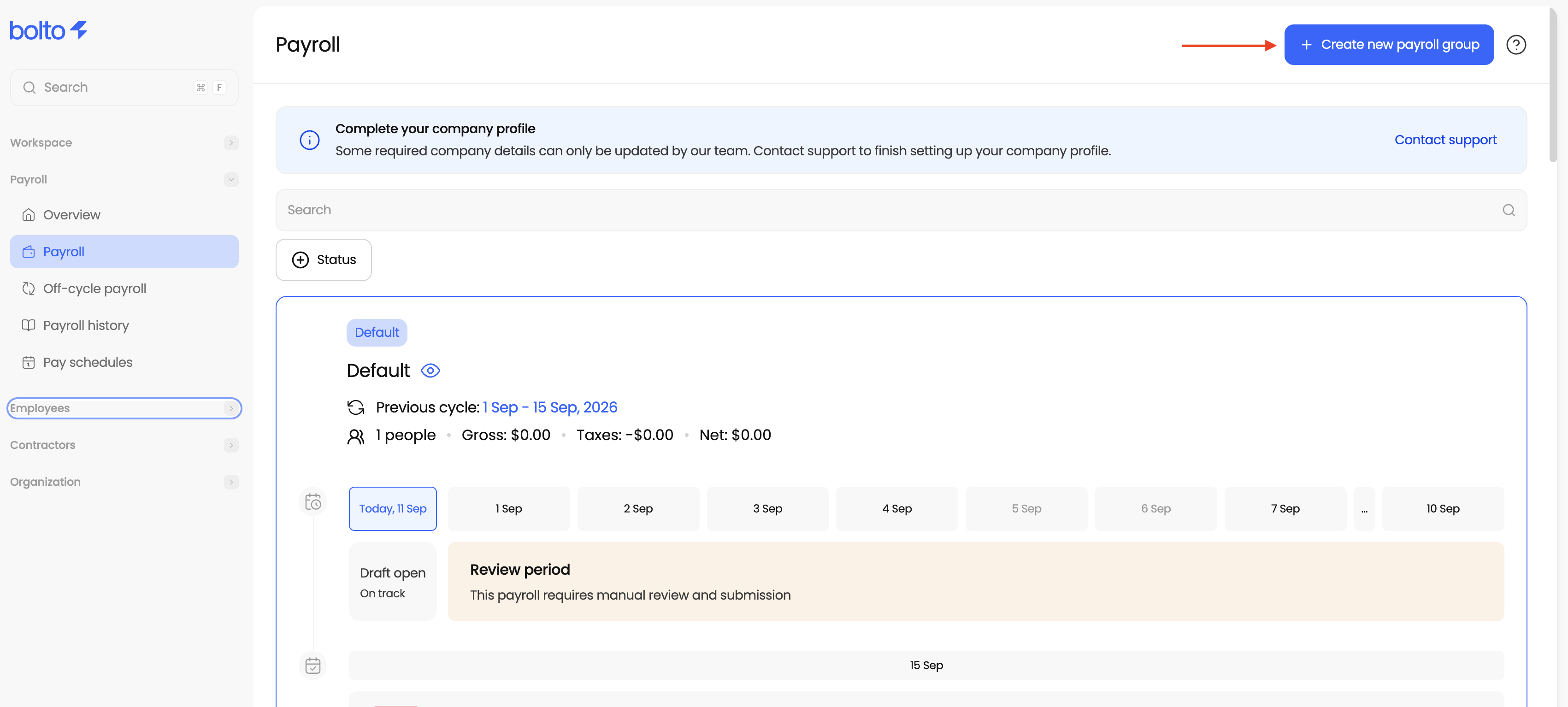1568x707 pixels.
Task: Focus the payroll Search input field
Action: [901, 210]
